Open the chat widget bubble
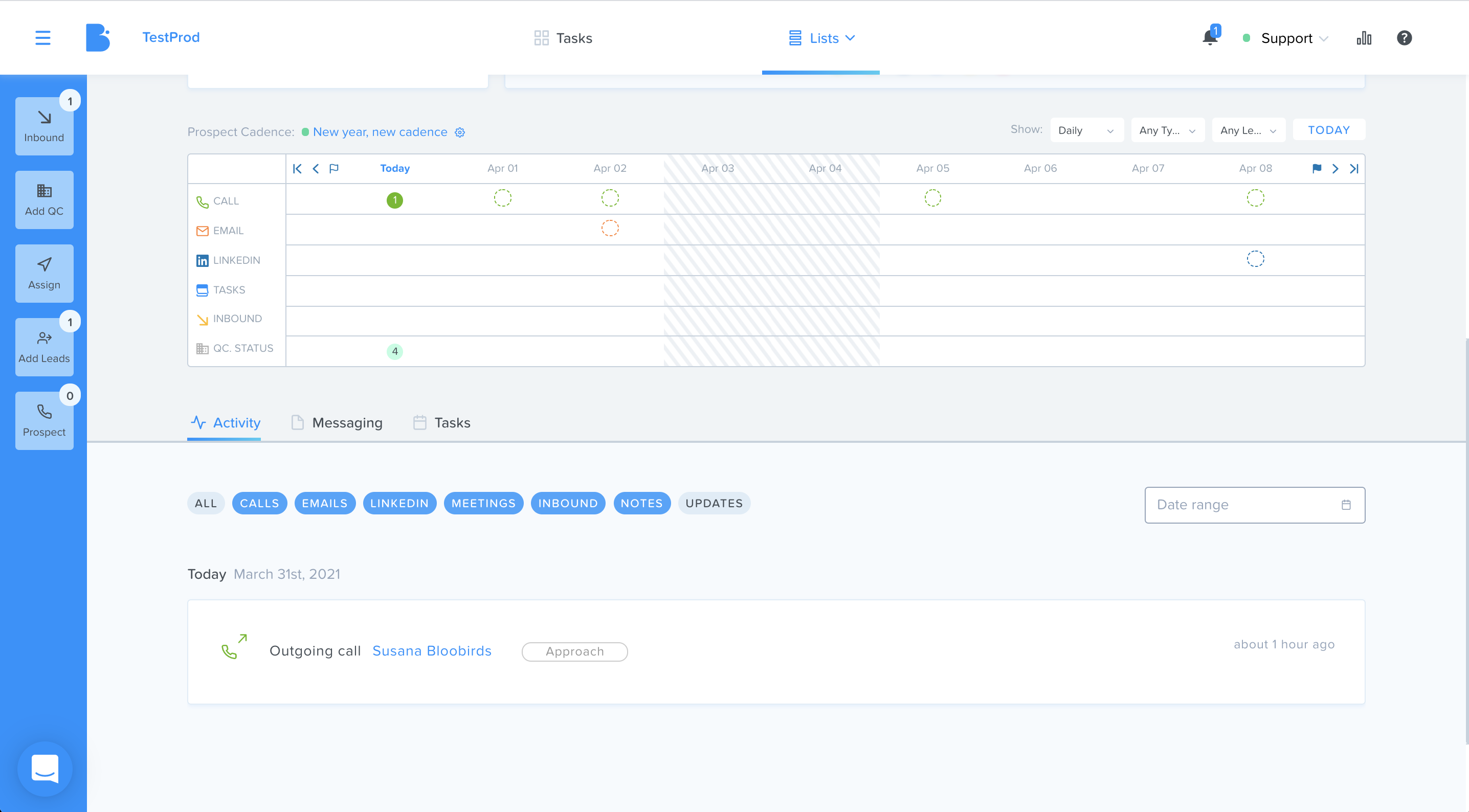 [x=45, y=768]
